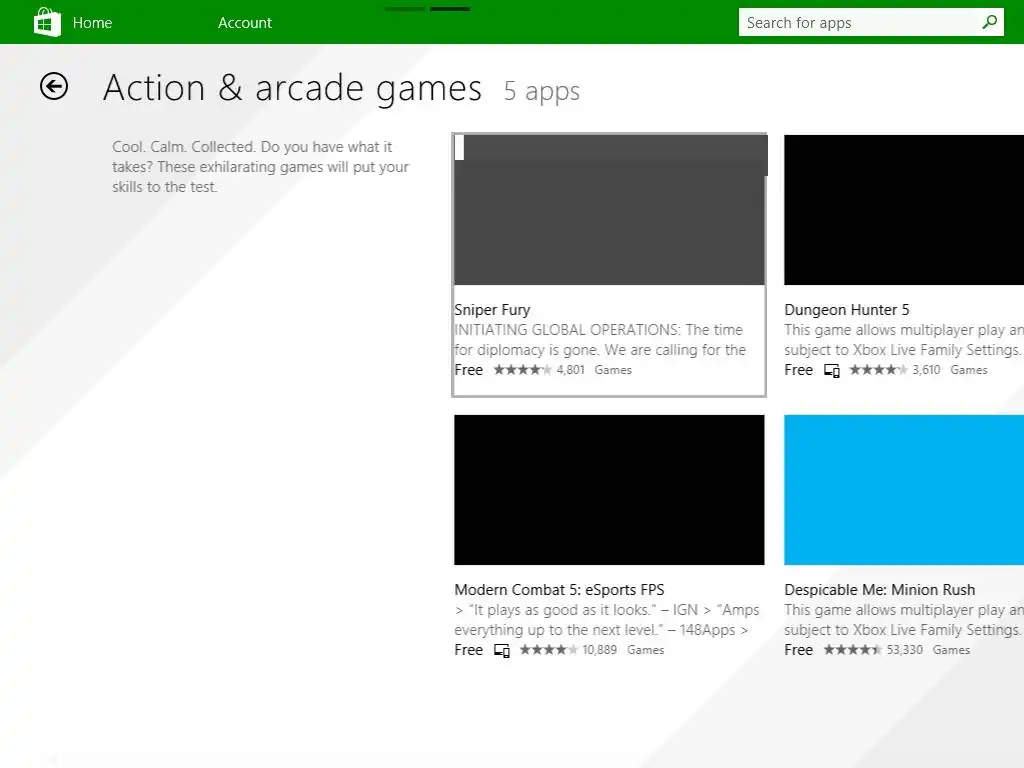Click the Games label on Despicable Me
The height and width of the screenshot is (768, 1024).
(x=951, y=650)
